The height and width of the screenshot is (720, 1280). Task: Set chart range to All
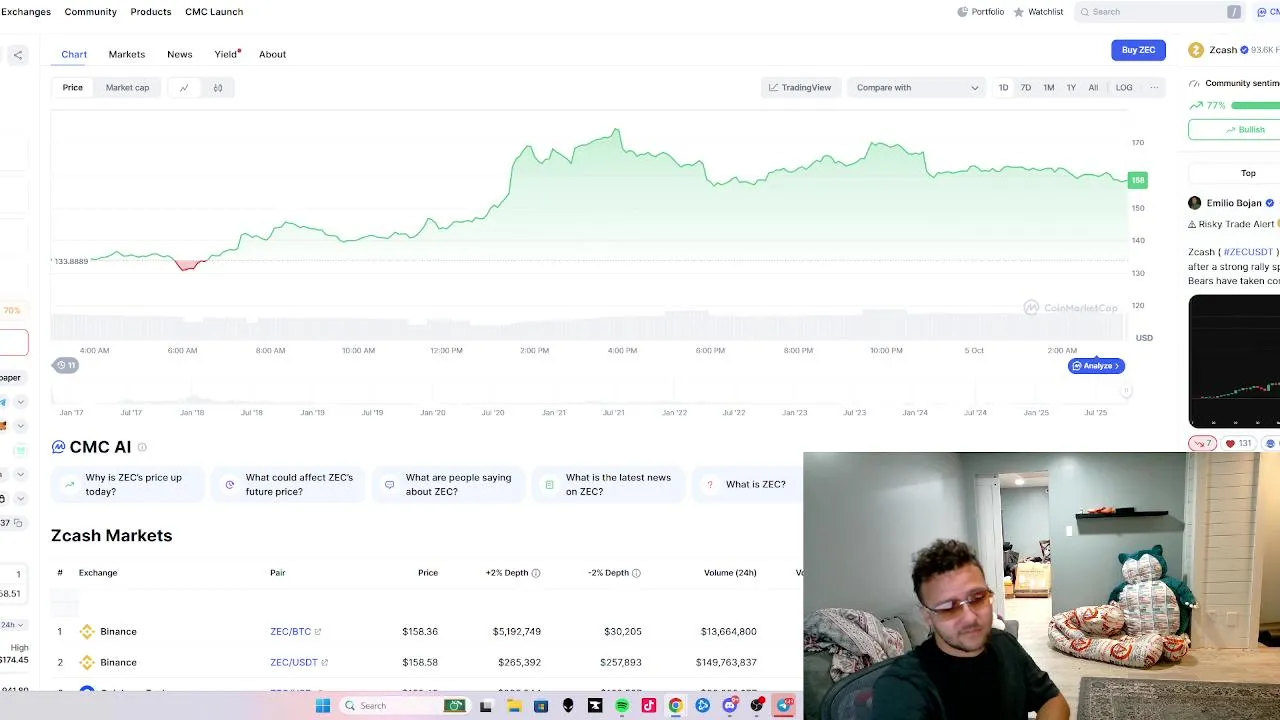[x=1093, y=88]
